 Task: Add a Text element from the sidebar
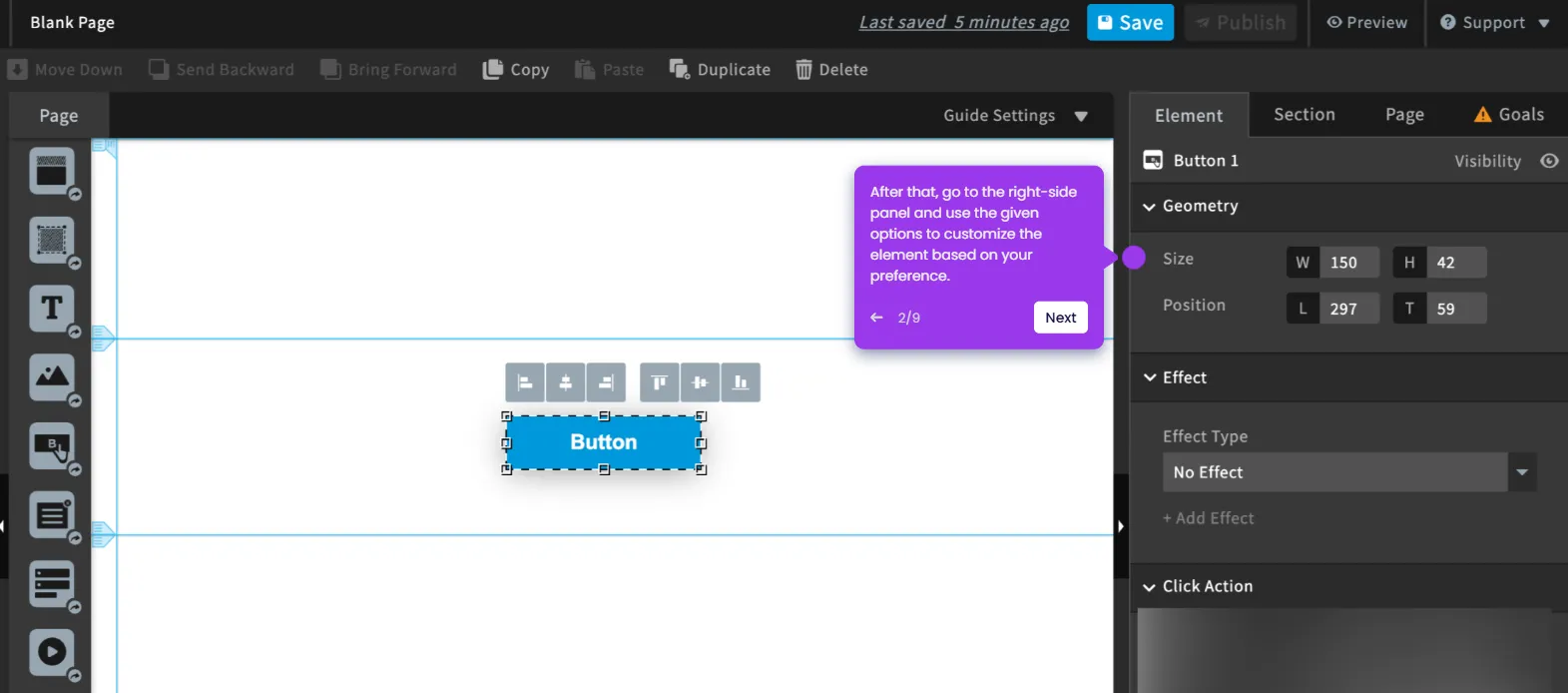pos(52,310)
